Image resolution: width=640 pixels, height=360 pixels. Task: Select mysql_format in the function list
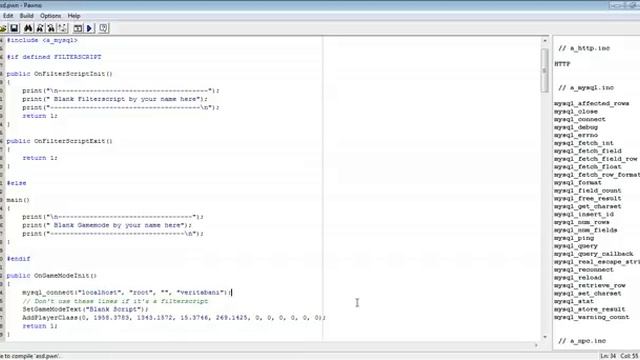[578, 183]
